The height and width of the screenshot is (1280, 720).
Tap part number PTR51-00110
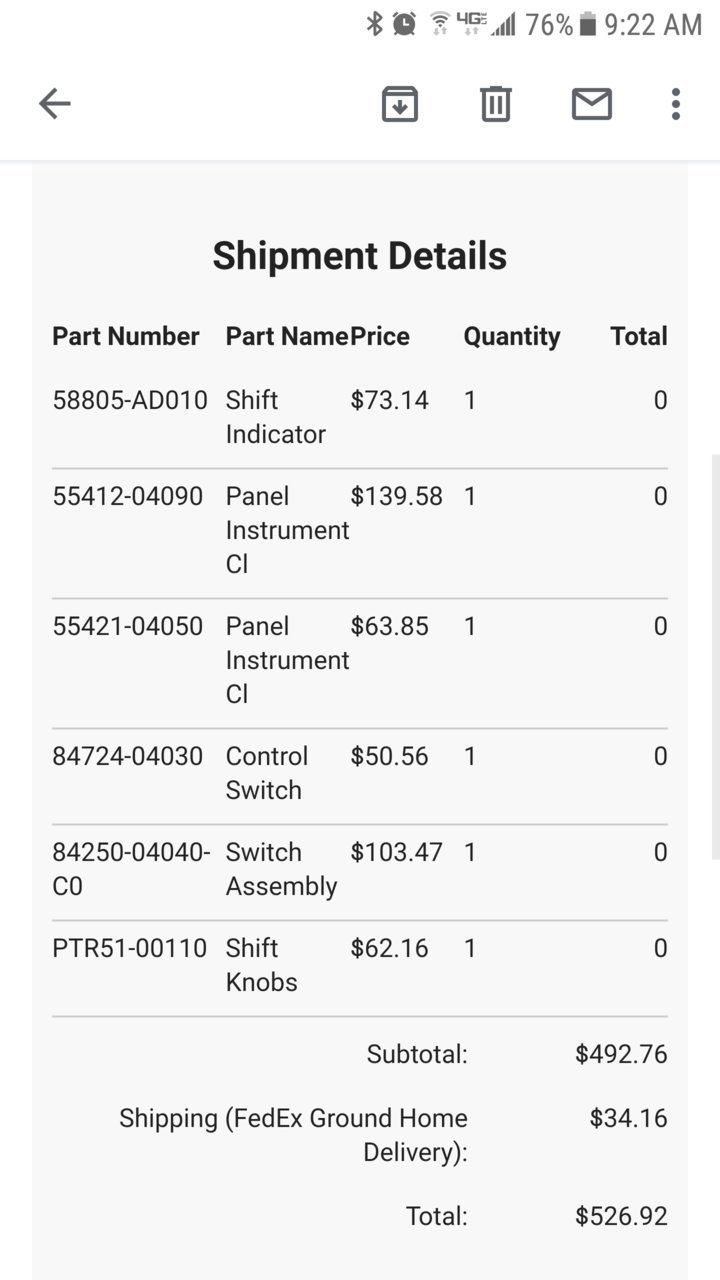(130, 949)
